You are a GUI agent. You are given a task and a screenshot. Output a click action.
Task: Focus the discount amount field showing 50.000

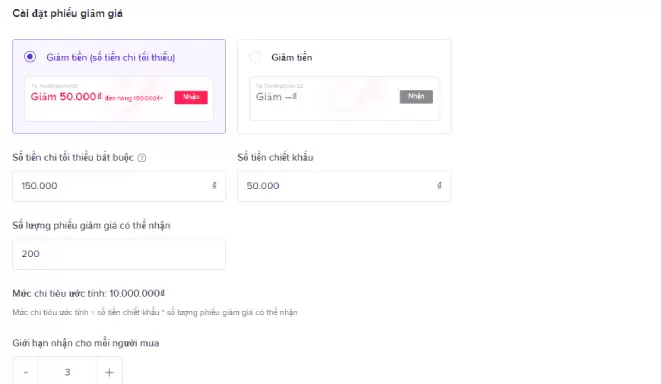344,186
